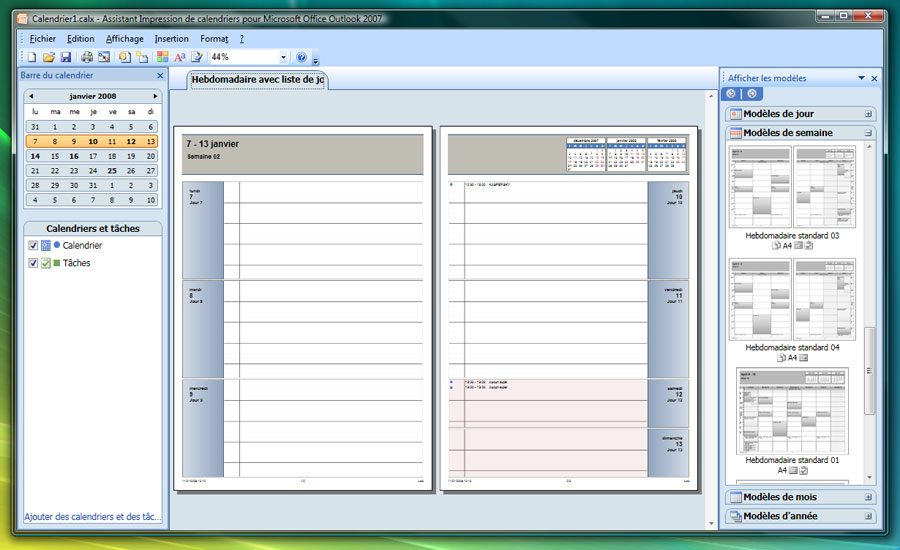Click the 'Hebdomadaire standard 04' label
Viewport: 900px width, 550px height.
[792, 347]
